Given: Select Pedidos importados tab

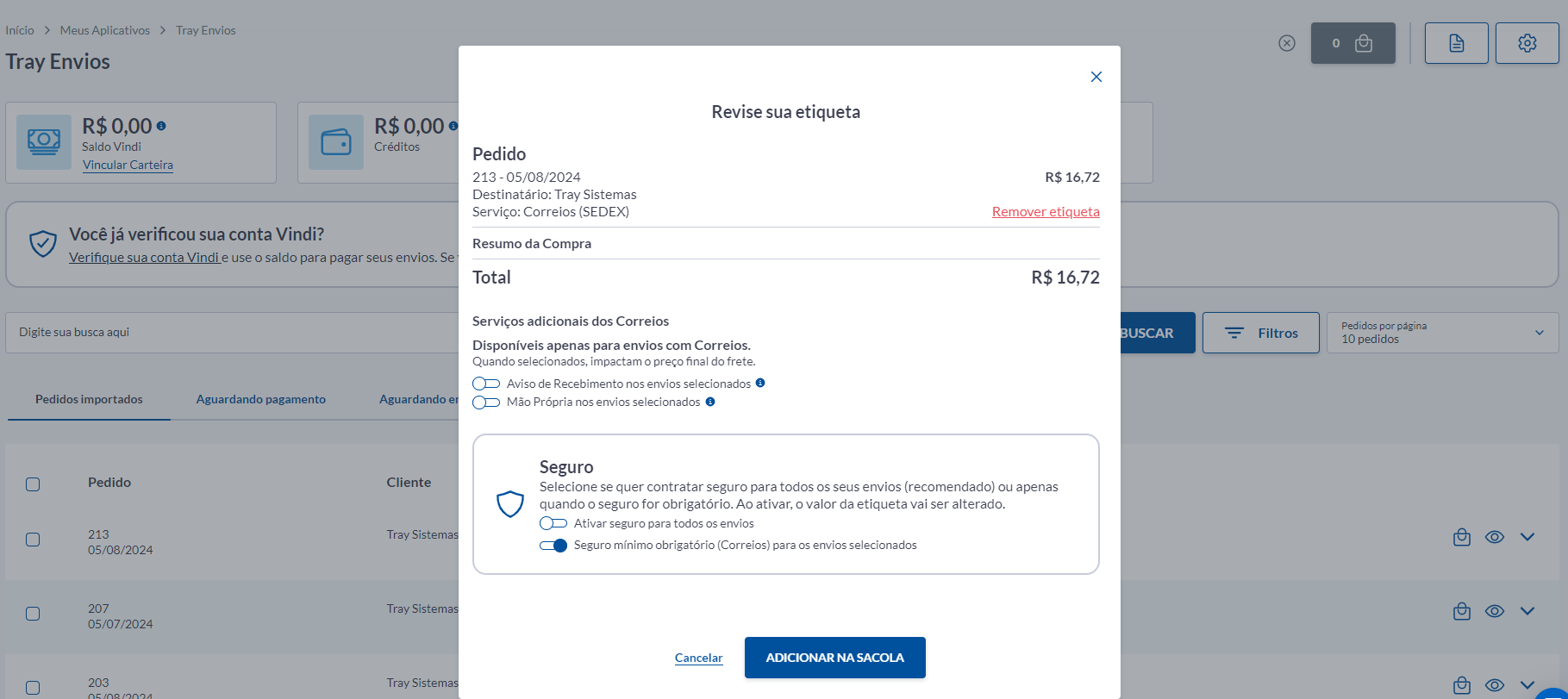Looking at the screenshot, I should coord(89,399).
